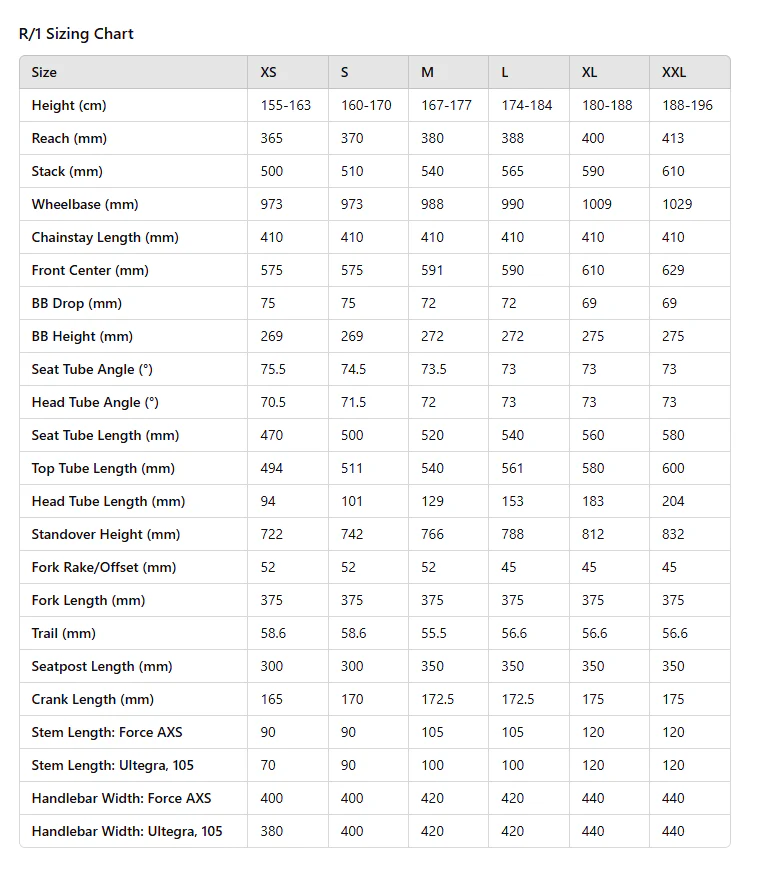Screen dimensions: 765x874
Task: Select the Height (cm) row label
Action: (x=69, y=105)
